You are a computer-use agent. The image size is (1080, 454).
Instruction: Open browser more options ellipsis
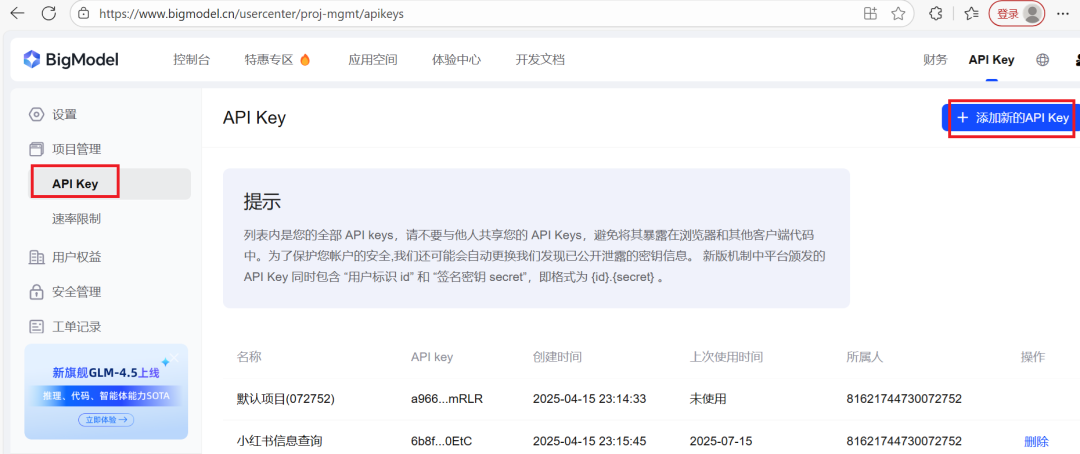(1063, 13)
